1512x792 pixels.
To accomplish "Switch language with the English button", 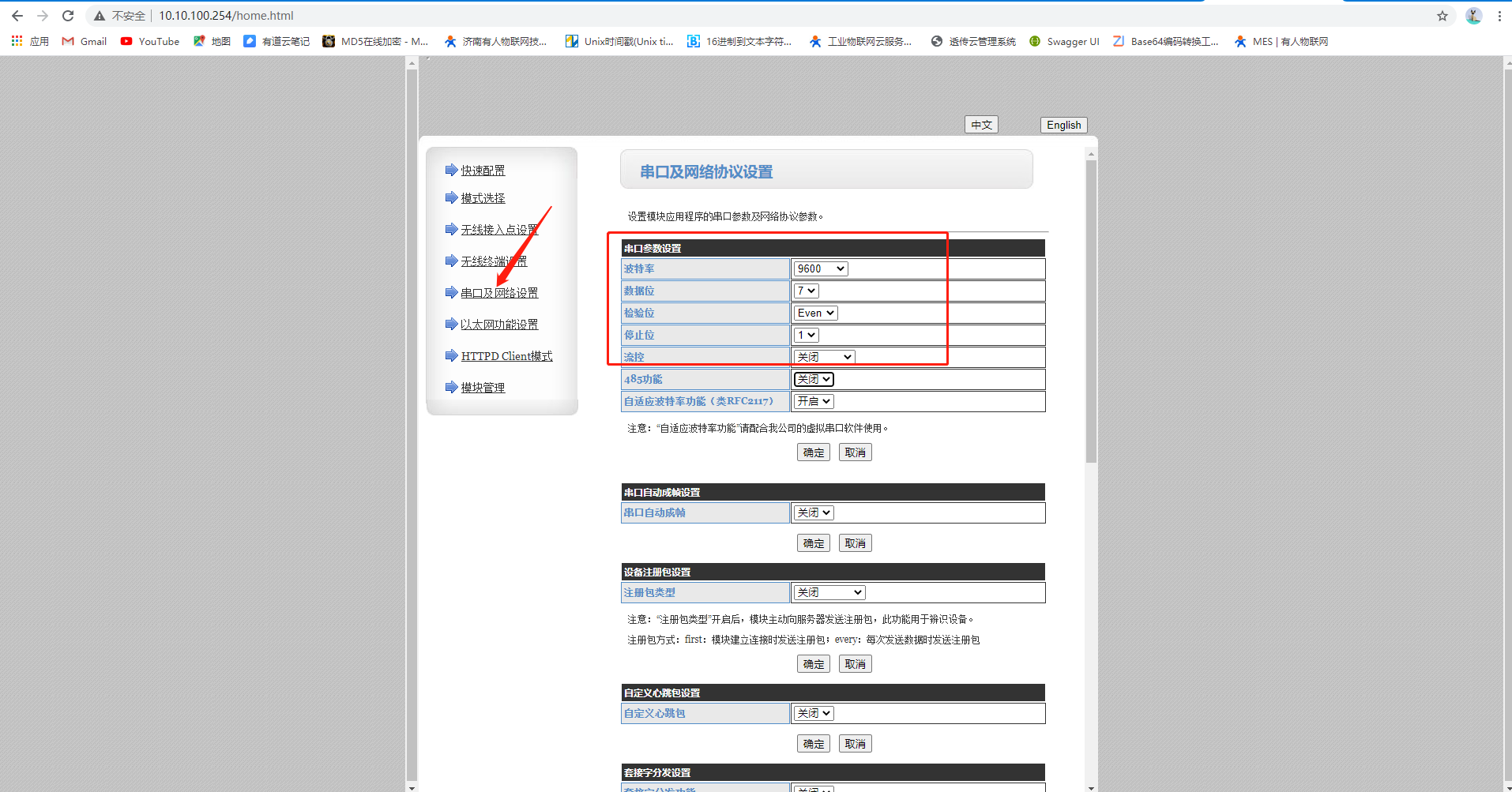I will [1063, 126].
